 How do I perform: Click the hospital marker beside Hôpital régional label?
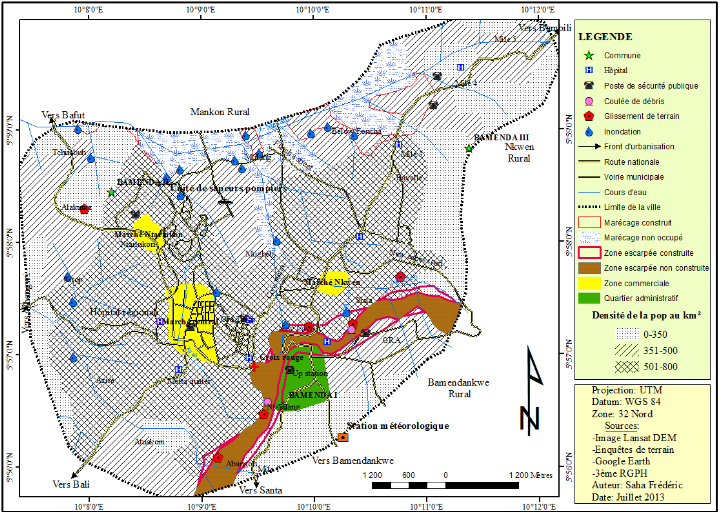(x=160, y=321)
